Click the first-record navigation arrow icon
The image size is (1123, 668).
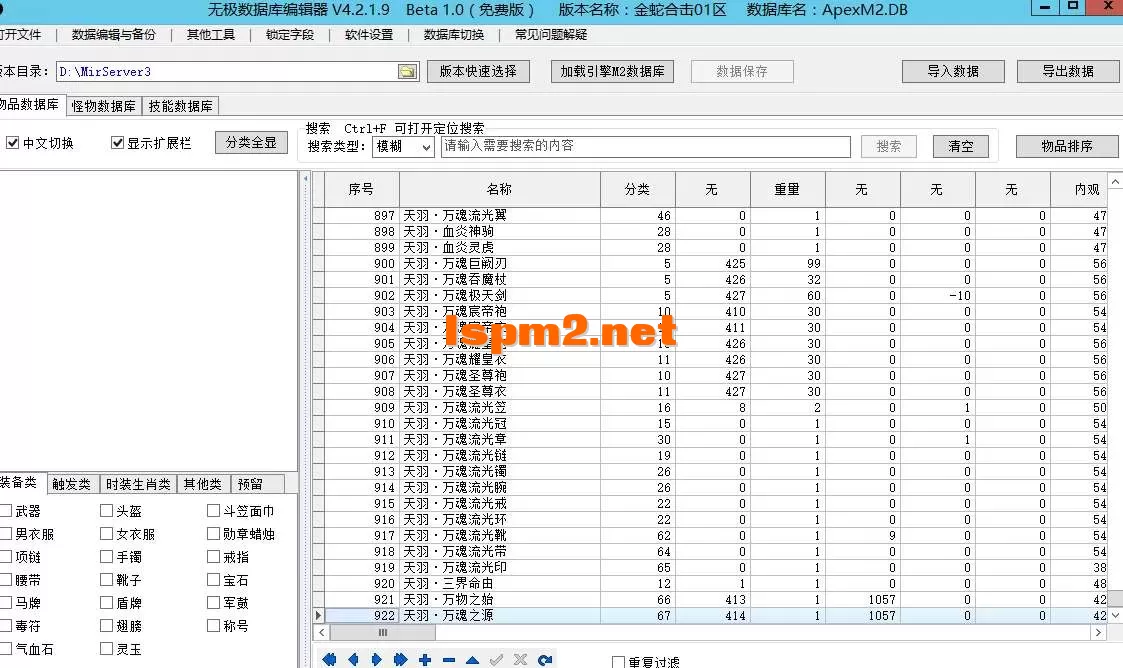point(330,658)
